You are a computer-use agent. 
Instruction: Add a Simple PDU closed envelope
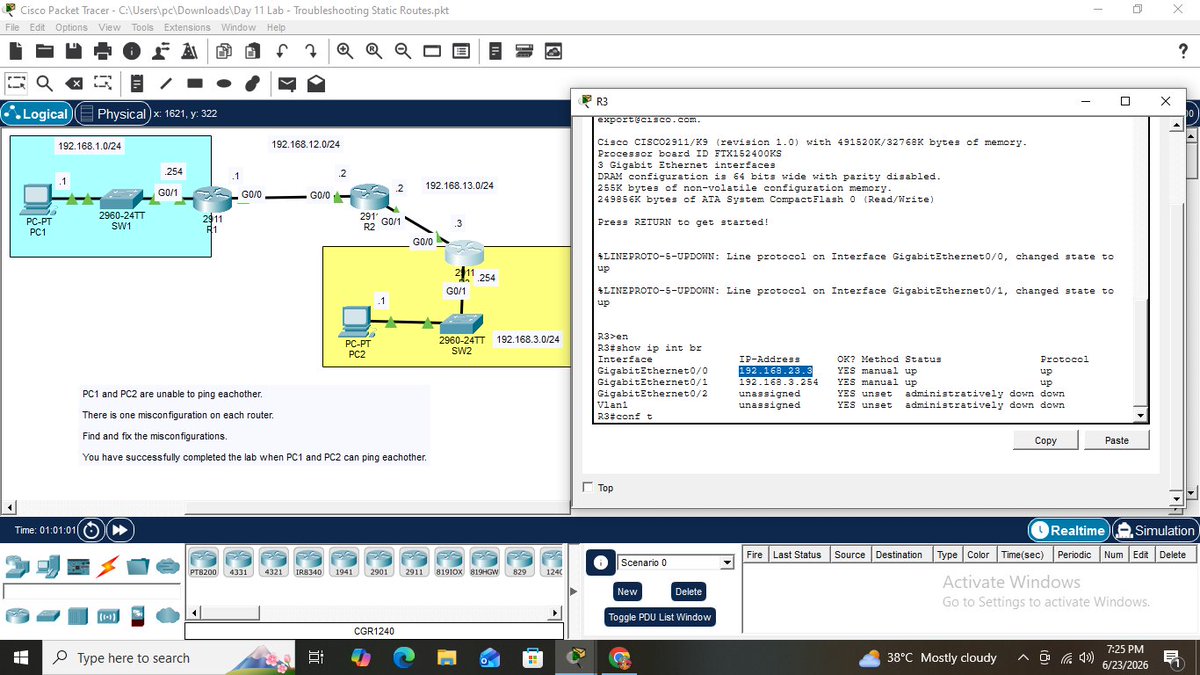286,84
